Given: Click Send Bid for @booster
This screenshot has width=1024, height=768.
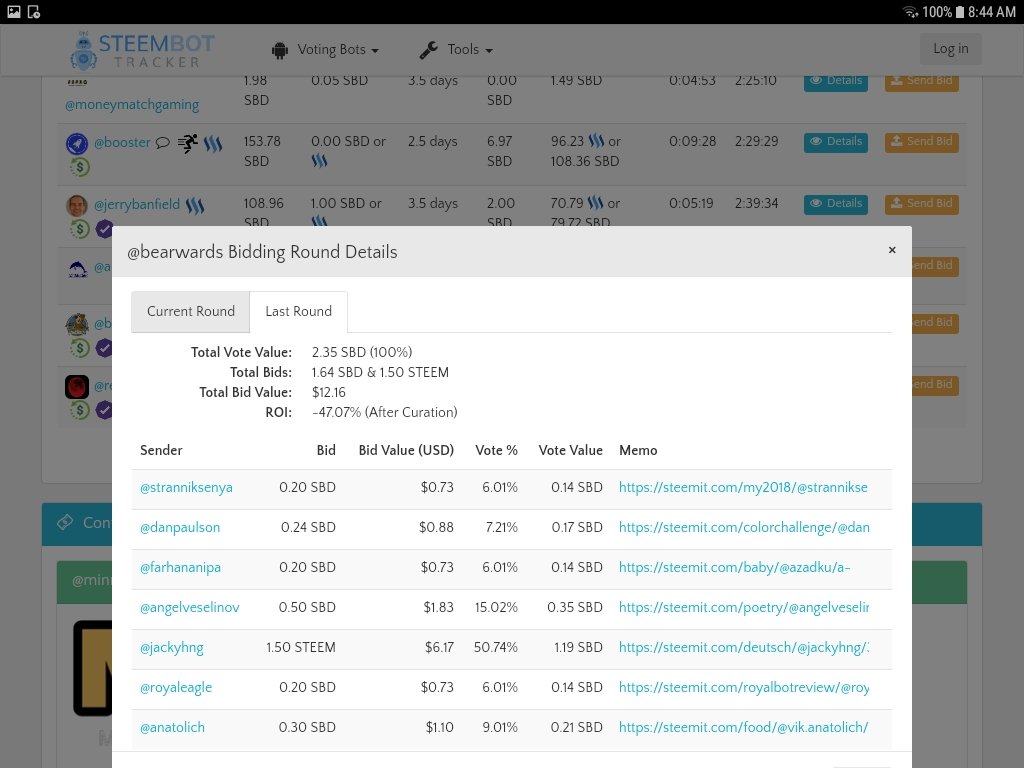Looking at the screenshot, I should pos(921,142).
